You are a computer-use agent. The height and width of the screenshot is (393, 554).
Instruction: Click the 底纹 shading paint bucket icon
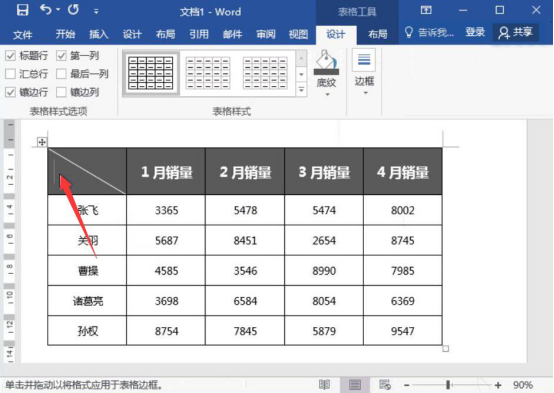pos(326,63)
